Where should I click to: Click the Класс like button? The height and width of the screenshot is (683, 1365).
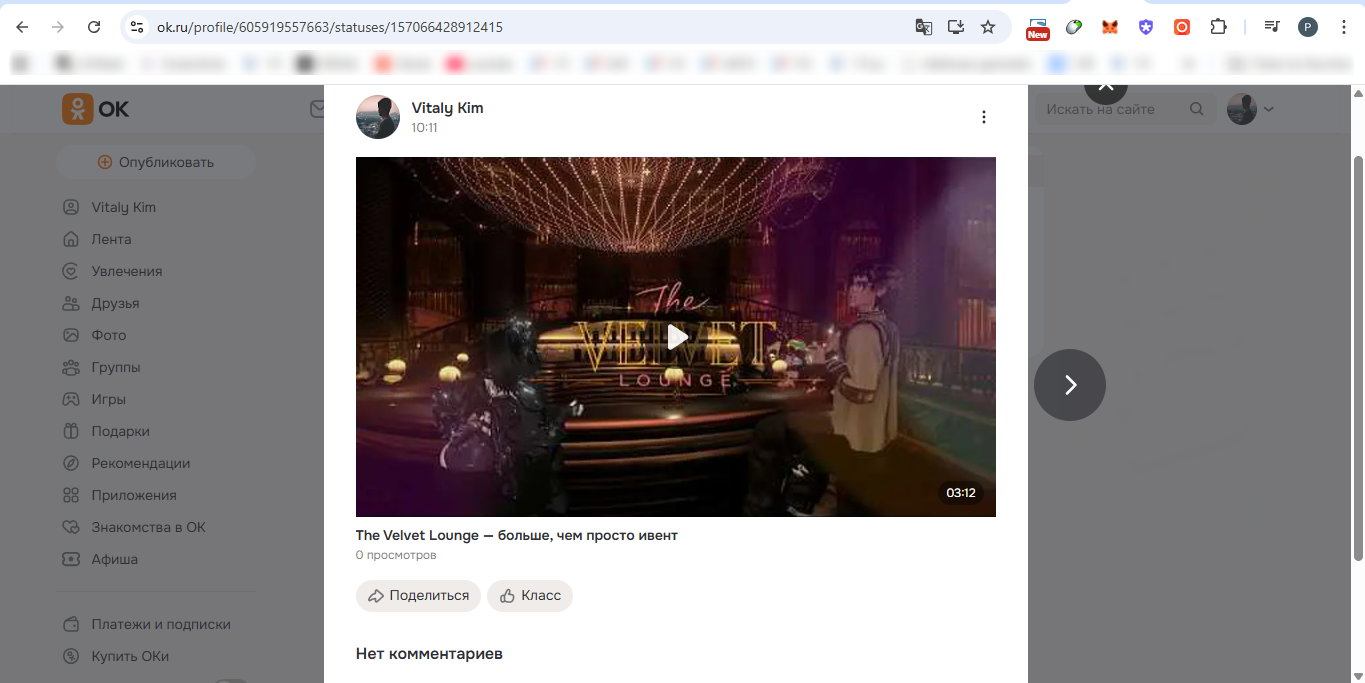tap(530, 595)
